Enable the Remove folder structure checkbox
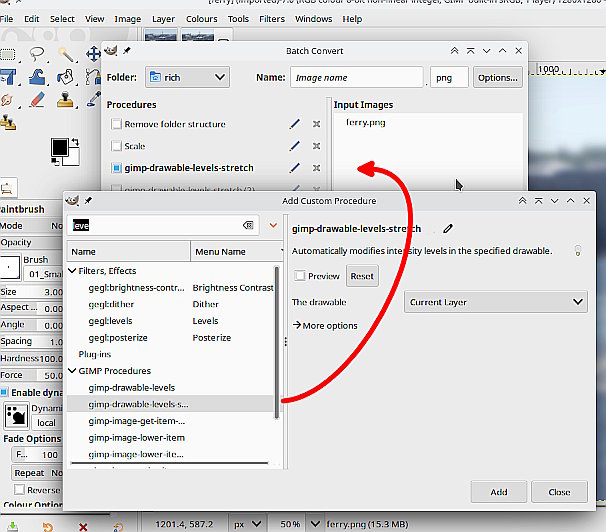The height and width of the screenshot is (532, 606). point(116,124)
